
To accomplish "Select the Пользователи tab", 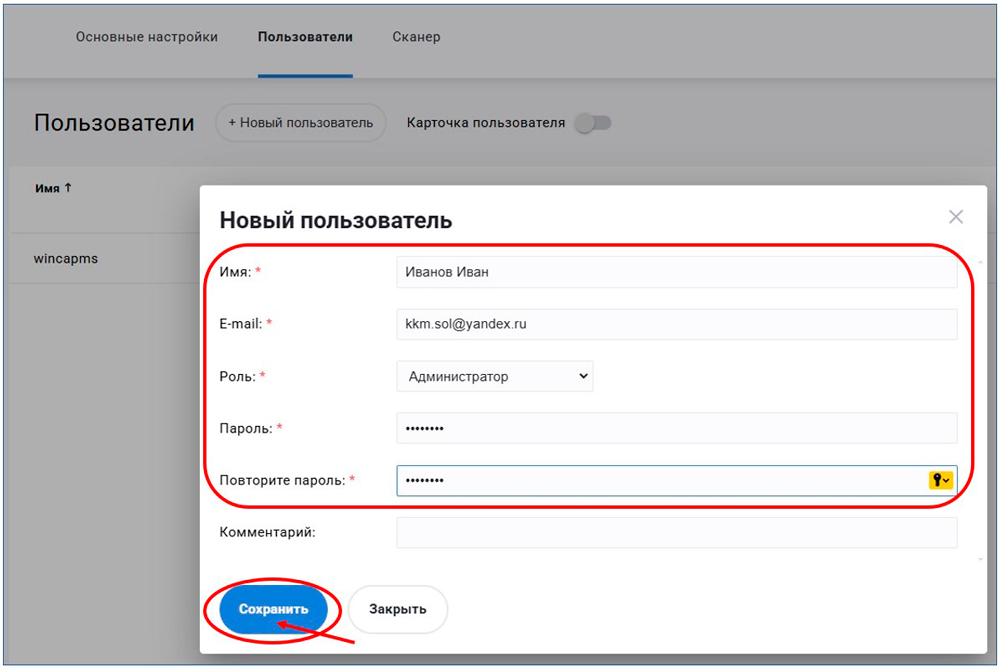I will [x=305, y=37].
